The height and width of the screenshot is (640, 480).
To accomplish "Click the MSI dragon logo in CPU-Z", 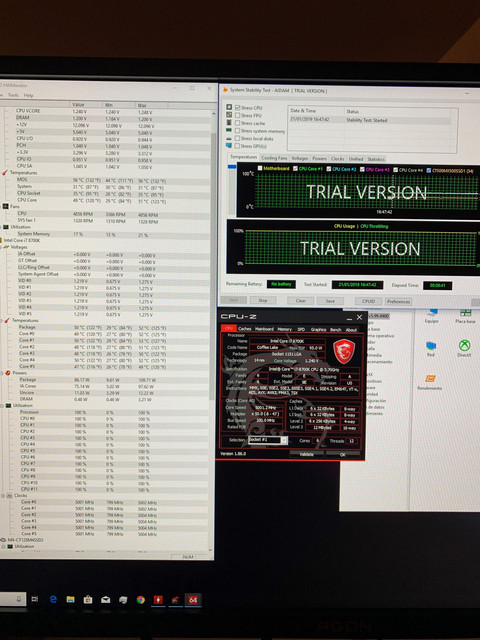I will 344,351.
